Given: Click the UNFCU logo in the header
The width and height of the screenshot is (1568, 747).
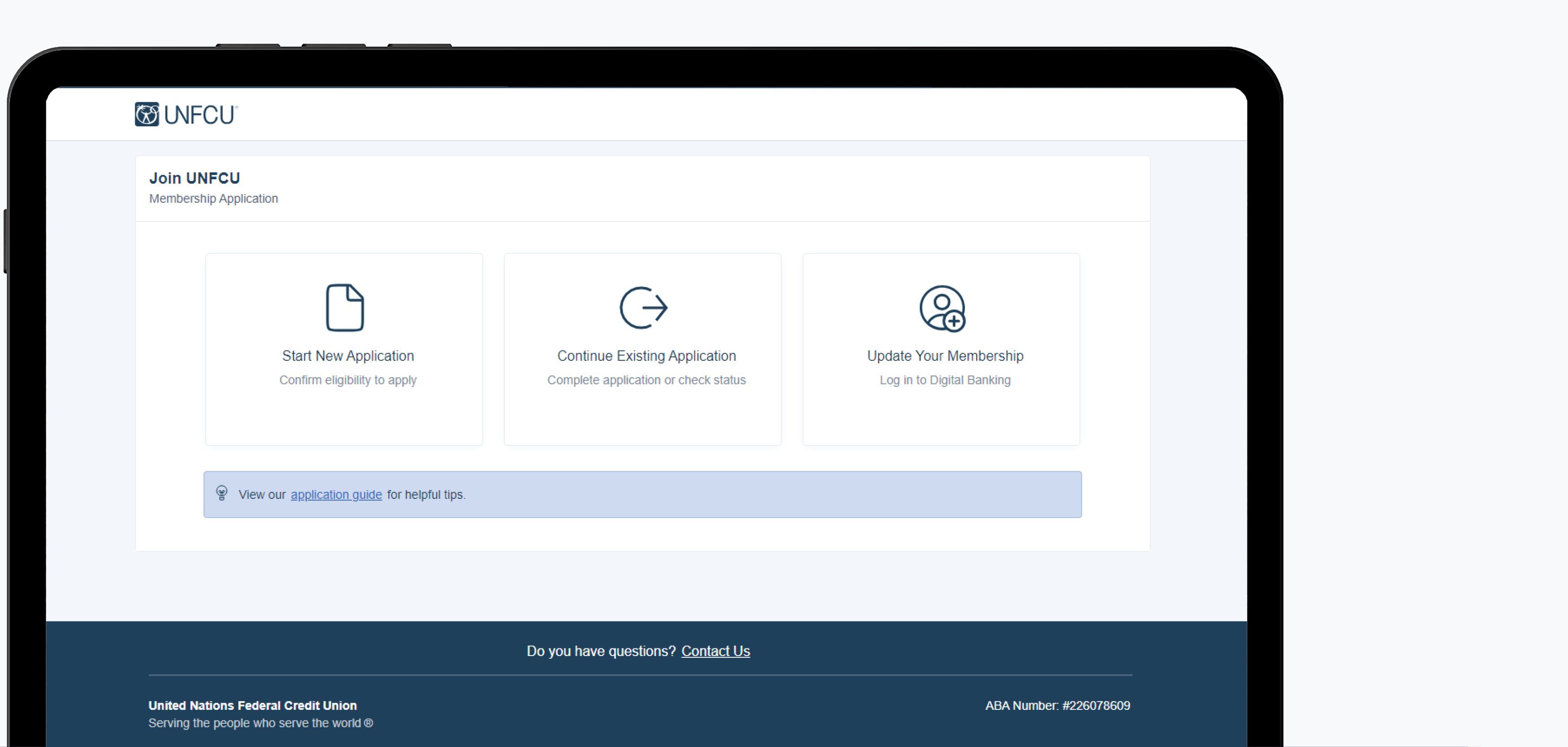Looking at the screenshot, I should pyautogui.click(x=186, y=114).
